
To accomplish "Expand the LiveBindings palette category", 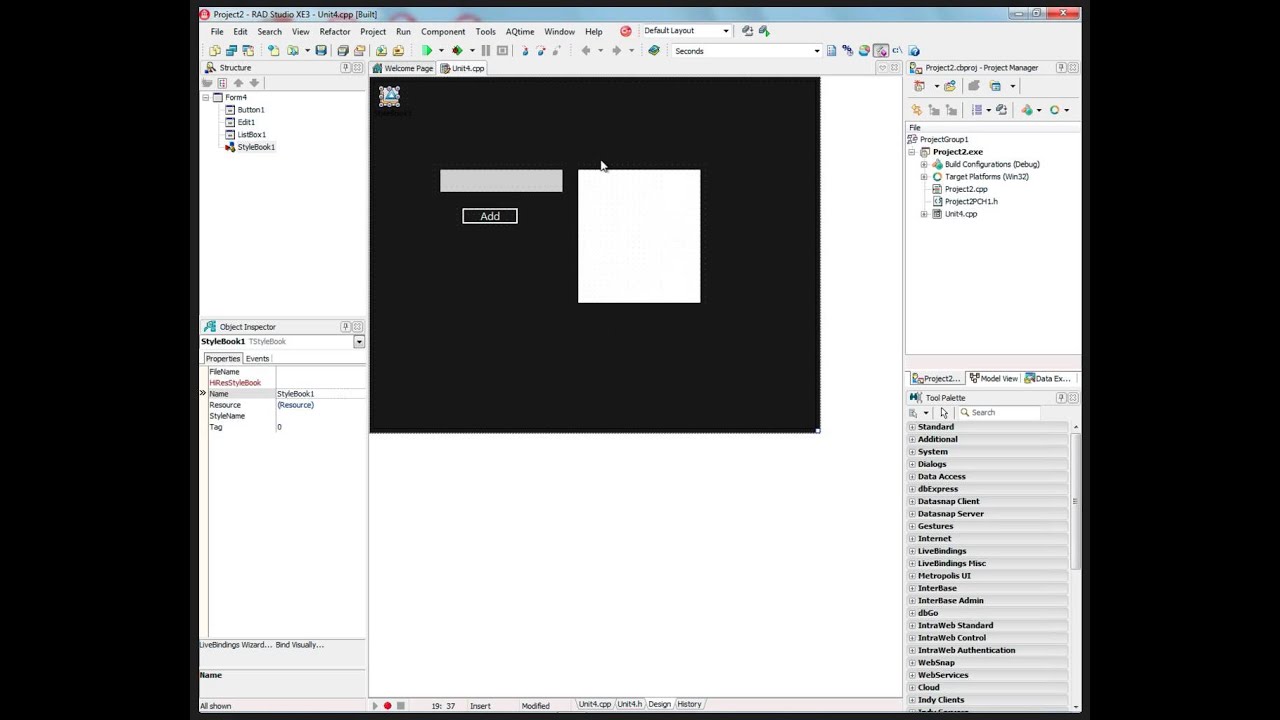I will pos(912,551).
